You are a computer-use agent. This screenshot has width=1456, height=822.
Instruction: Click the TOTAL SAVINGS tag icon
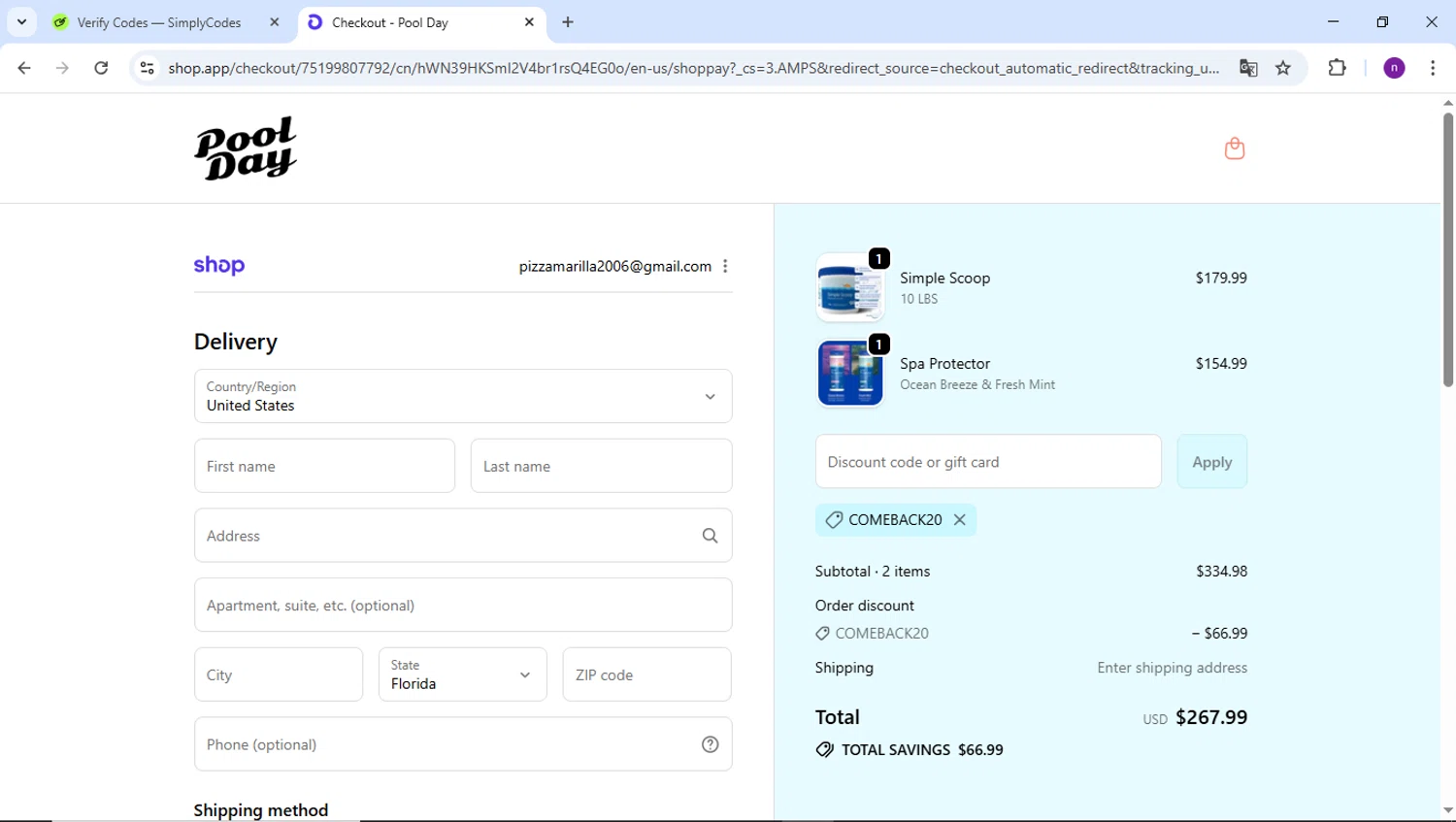coord(825,750)
